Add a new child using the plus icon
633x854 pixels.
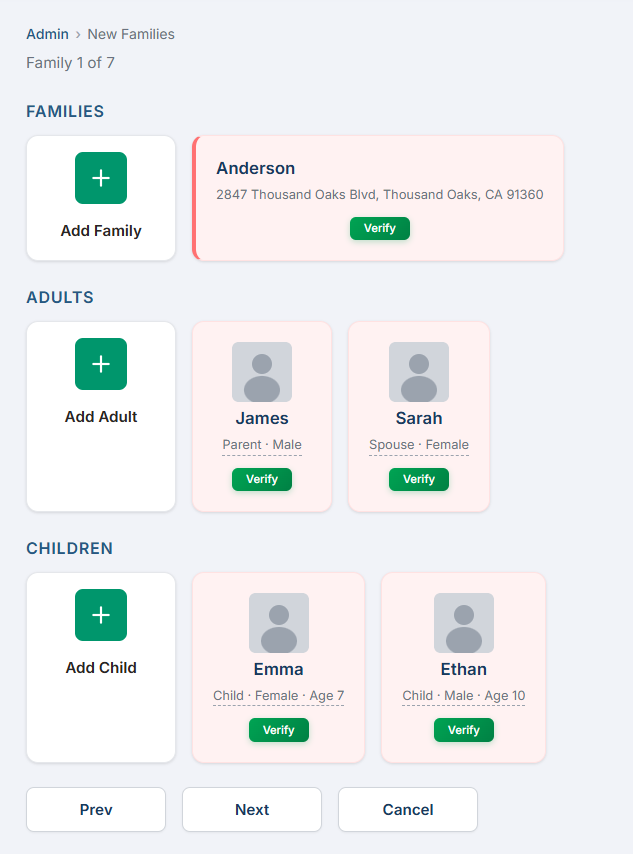pos(100,615)
